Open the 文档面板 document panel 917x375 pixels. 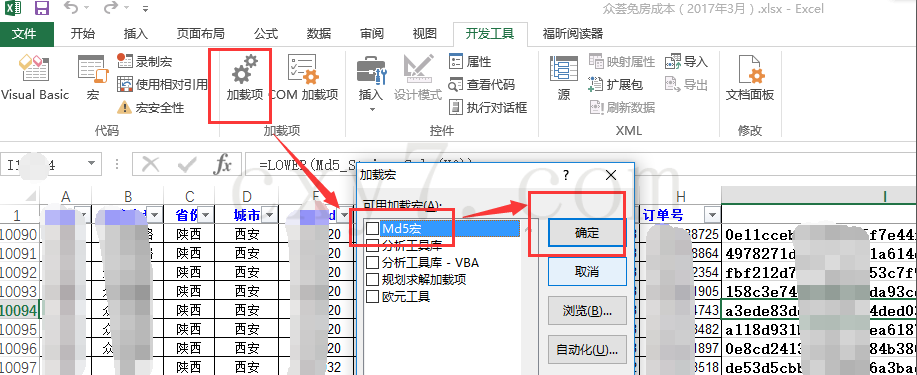pos(750,78)
